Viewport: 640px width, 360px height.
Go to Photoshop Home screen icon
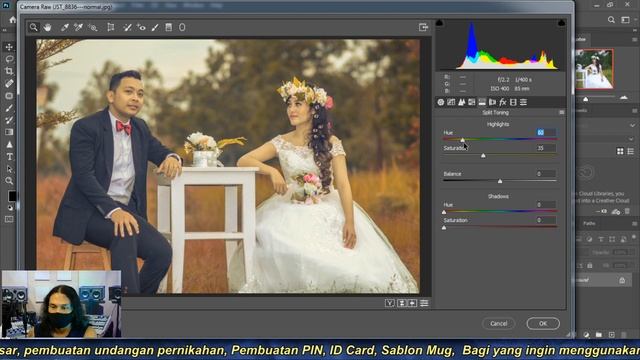[x=13, y=20]
